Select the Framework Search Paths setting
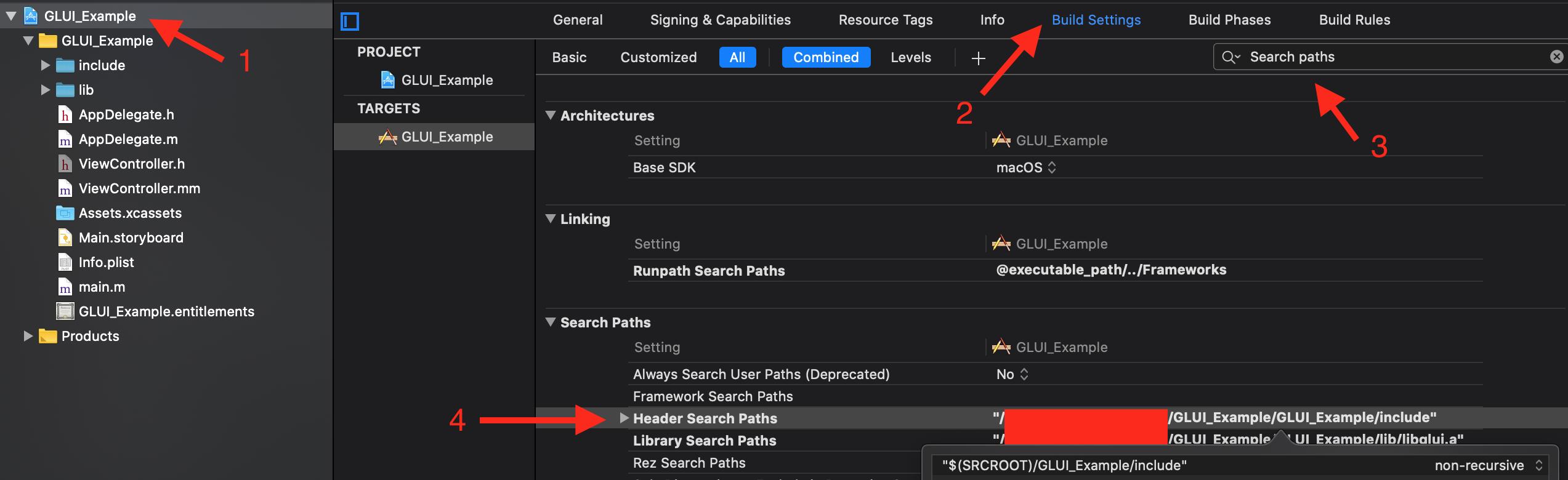The height and width of the screenshot is (480, 1568). (x=713, y=396)
